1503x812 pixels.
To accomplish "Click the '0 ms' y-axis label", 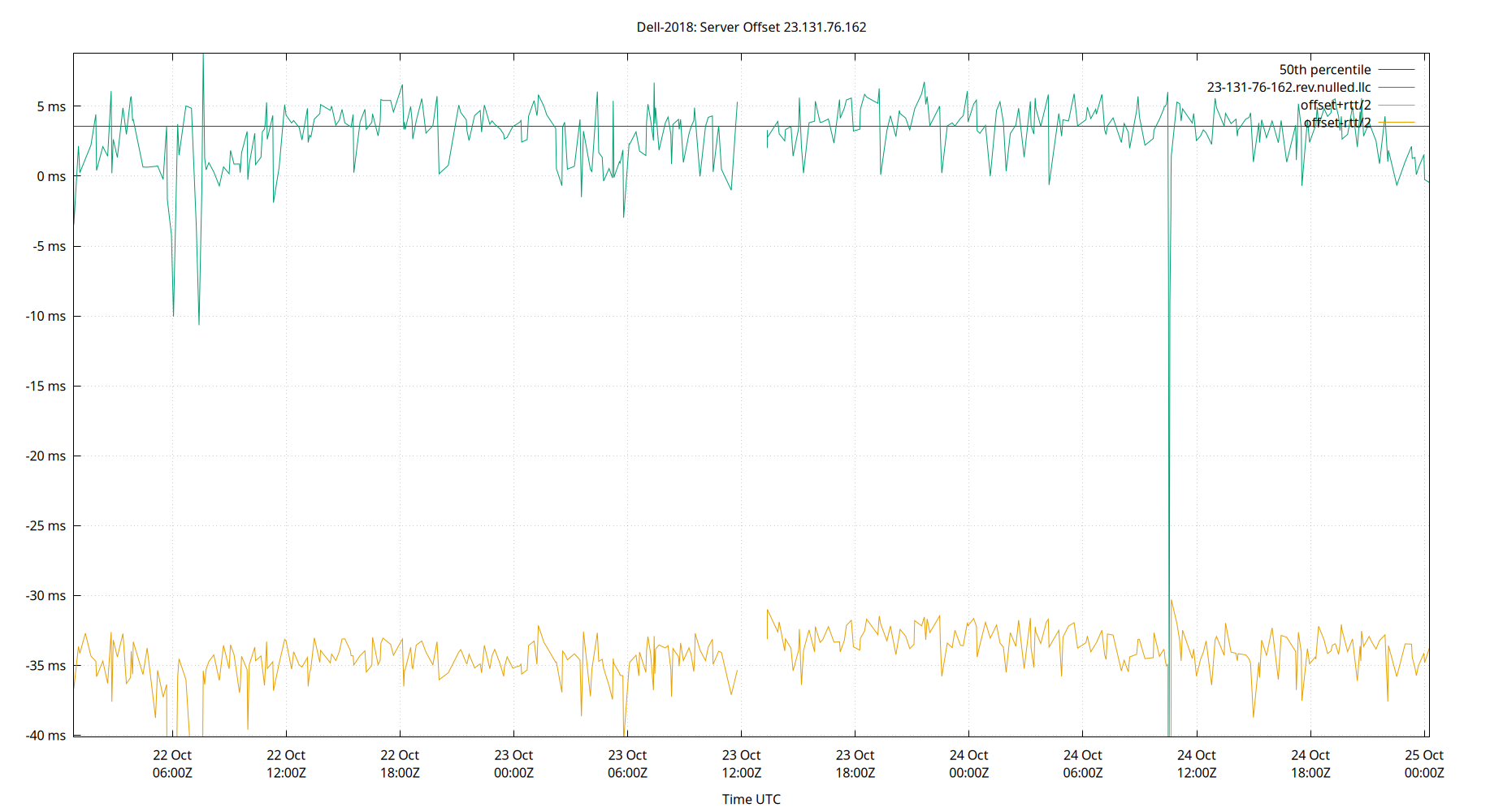I will click(51, 176).
